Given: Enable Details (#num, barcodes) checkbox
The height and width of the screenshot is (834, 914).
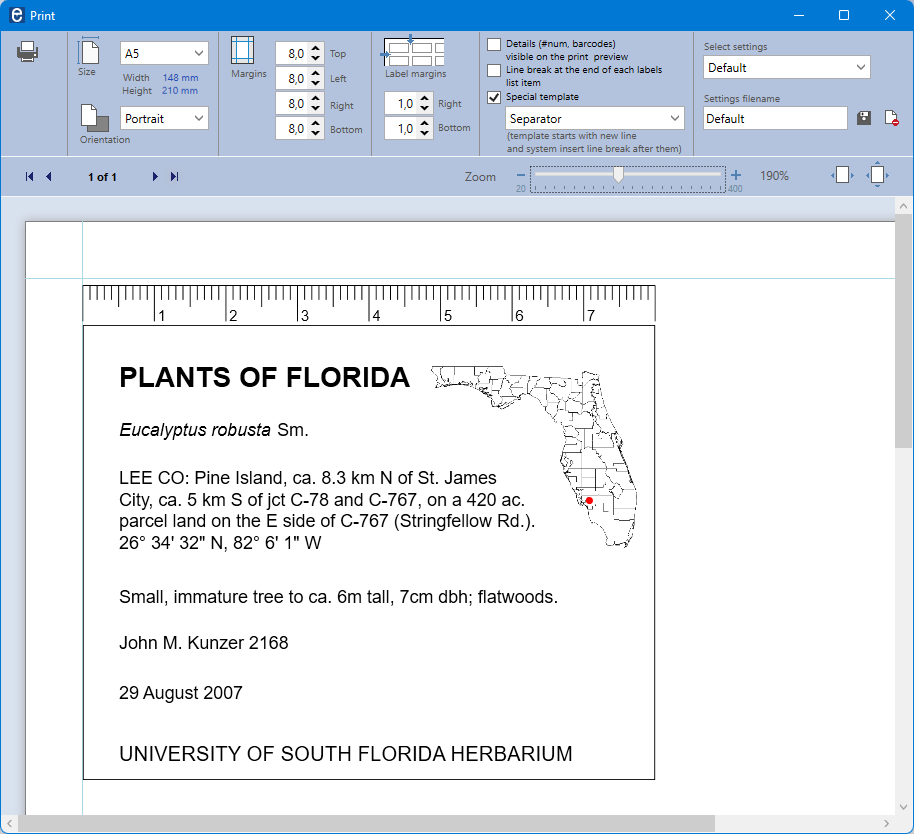Looking at the screenshot, I should click(494, 44).
